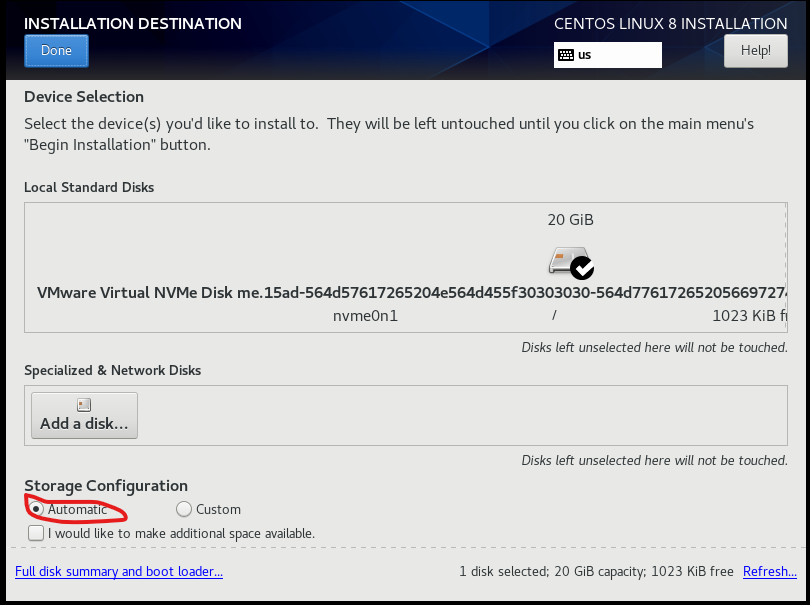Choose the Custom storage configuration radio button
The image size is (810, 605).
click(x=184, y=509)
